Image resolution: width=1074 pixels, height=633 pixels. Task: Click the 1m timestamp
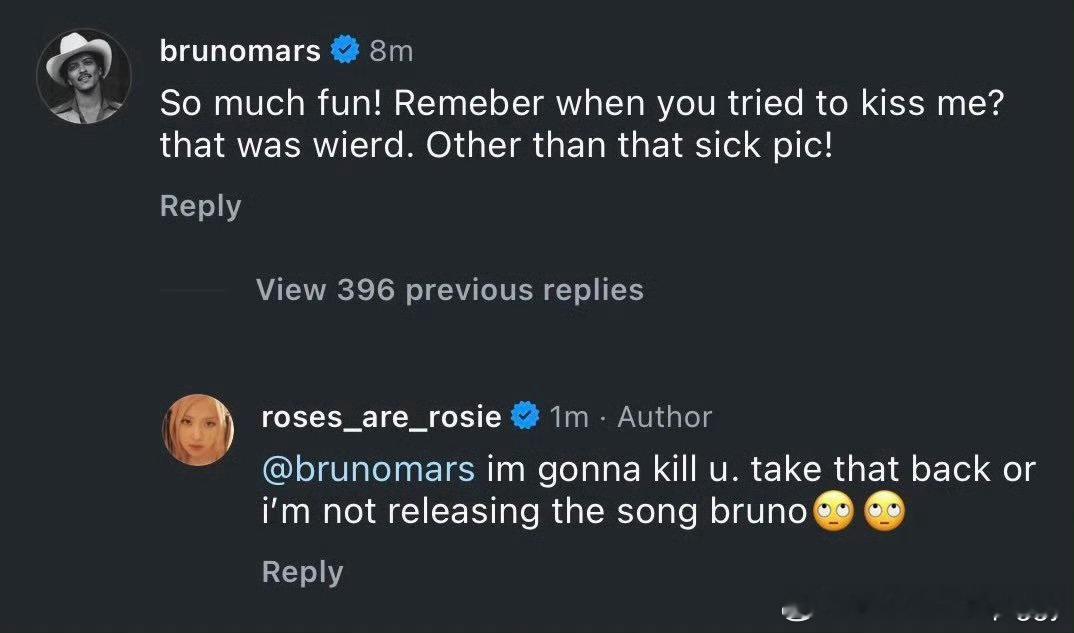(x=569, y=417)
